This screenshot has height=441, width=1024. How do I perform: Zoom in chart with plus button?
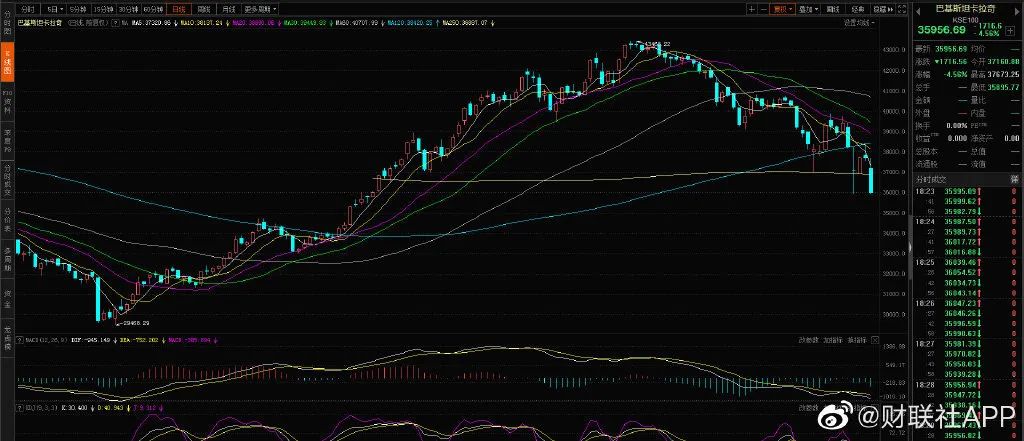point(752,9)
